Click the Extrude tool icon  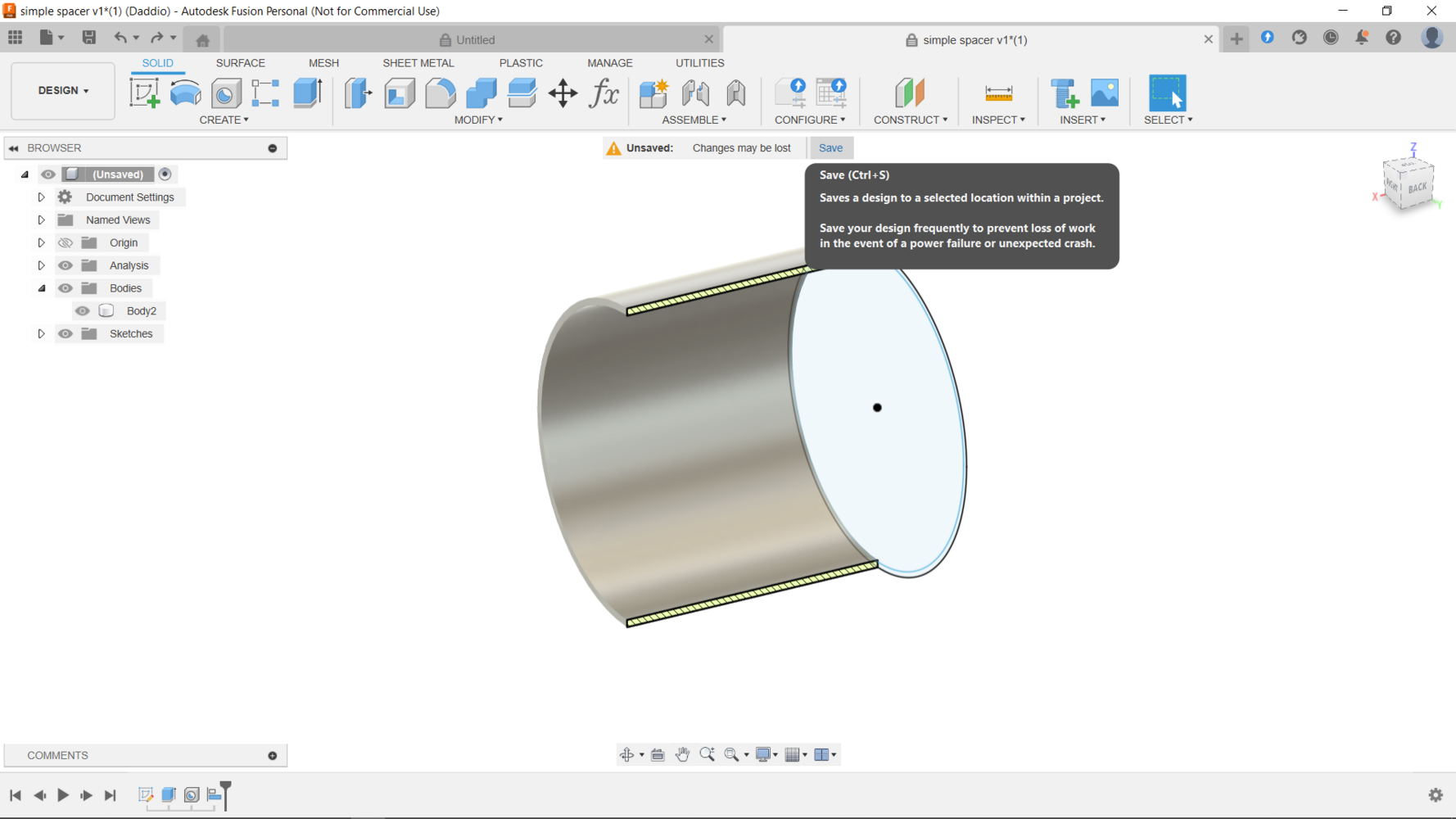pos(308,93)
